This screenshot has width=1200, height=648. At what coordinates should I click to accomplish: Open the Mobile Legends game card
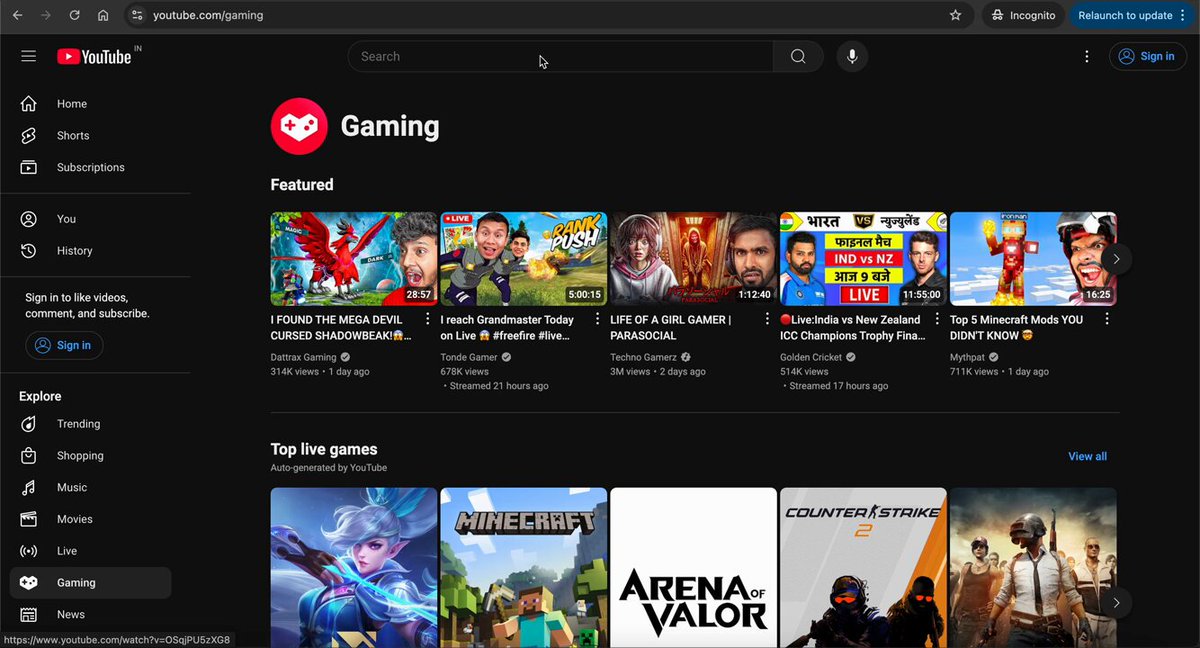pyautogui.click(x=354, y=568)
